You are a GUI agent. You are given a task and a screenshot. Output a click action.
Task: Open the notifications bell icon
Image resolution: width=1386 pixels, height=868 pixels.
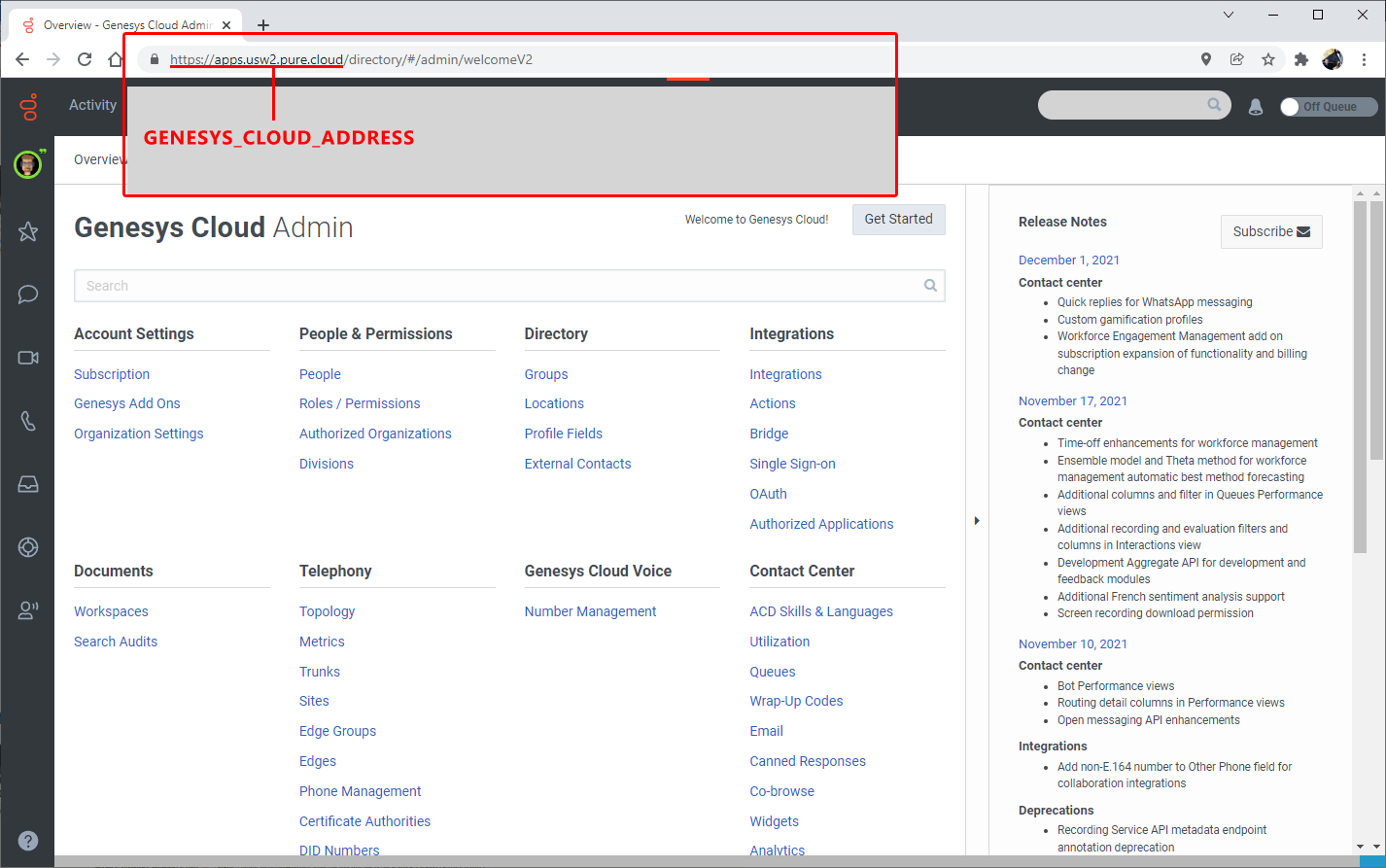(x=1256, y=107)
